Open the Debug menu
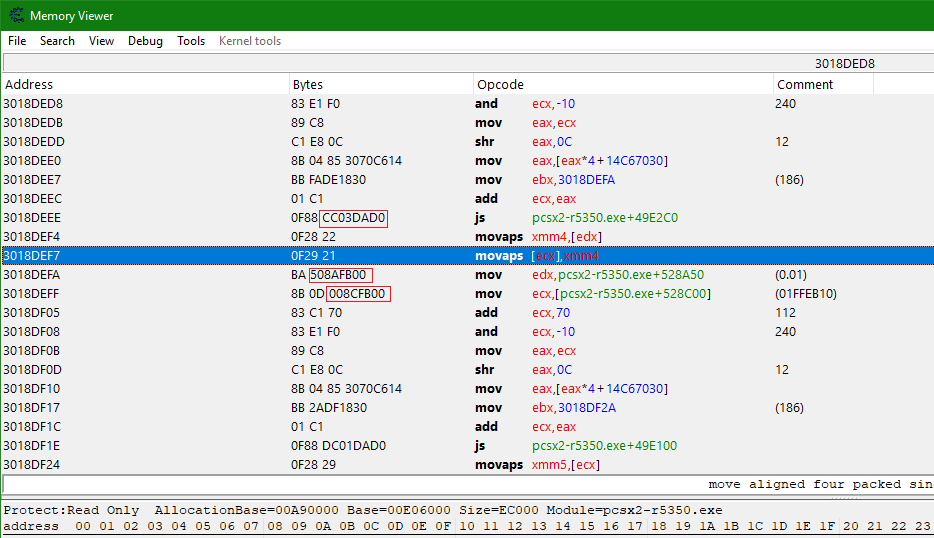The height and width of the screenshot is (538, 934). pos(145,41)
